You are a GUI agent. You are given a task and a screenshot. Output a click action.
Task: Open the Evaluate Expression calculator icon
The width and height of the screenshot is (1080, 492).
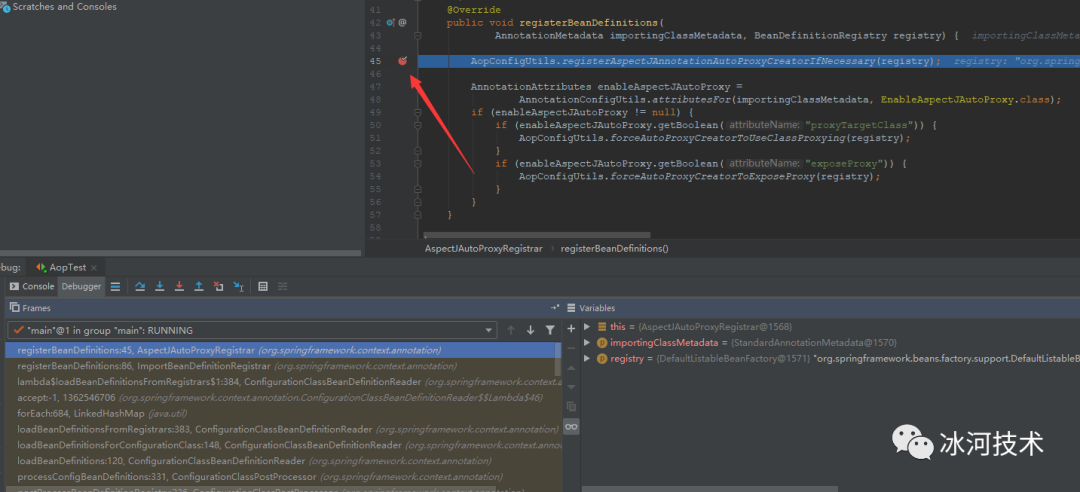pos(263,287)
